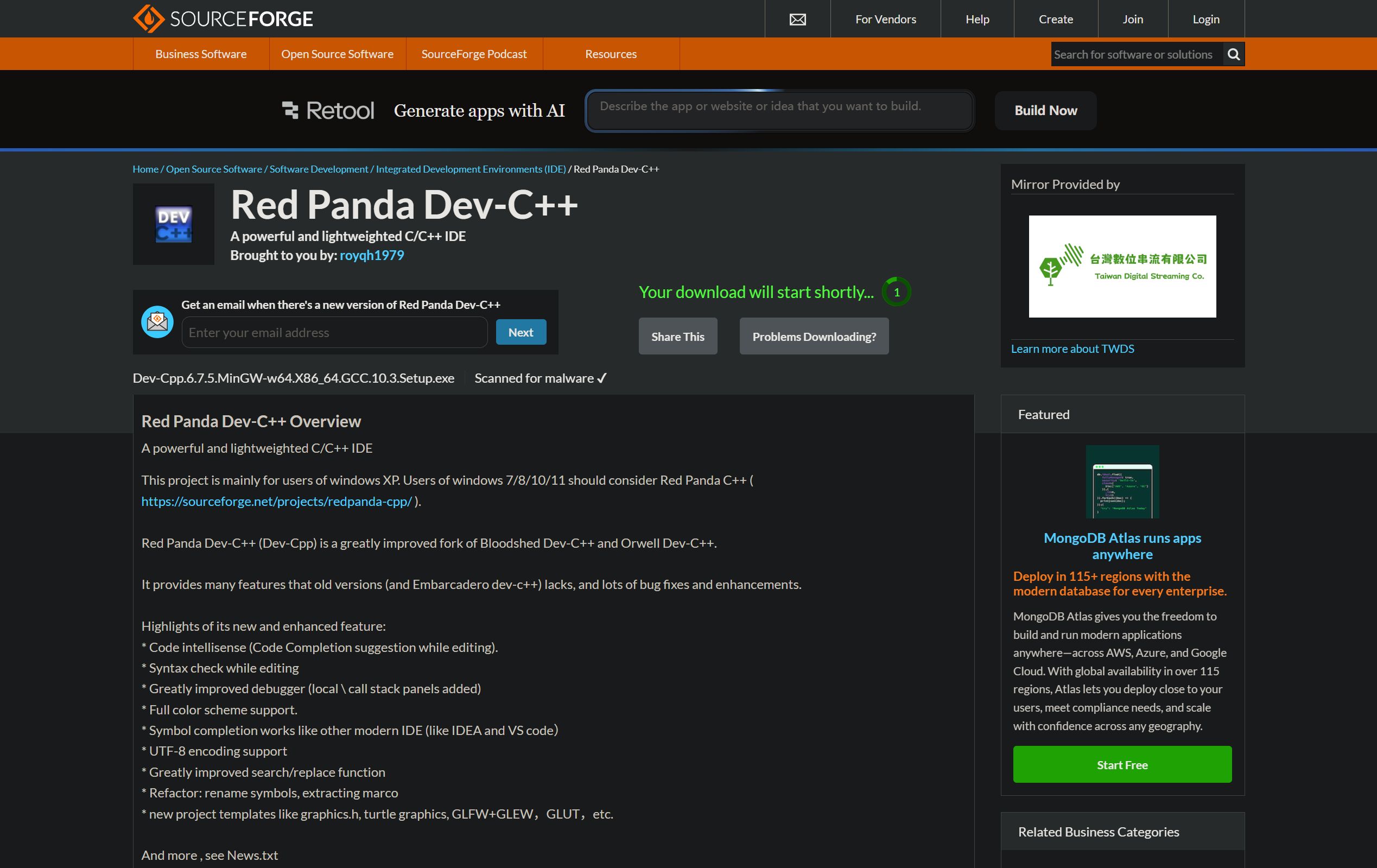Click the Dev-Cpp setup exe filename
Image resolution: width=1377 pixels, height=868 pixels.
pos(293,378)
